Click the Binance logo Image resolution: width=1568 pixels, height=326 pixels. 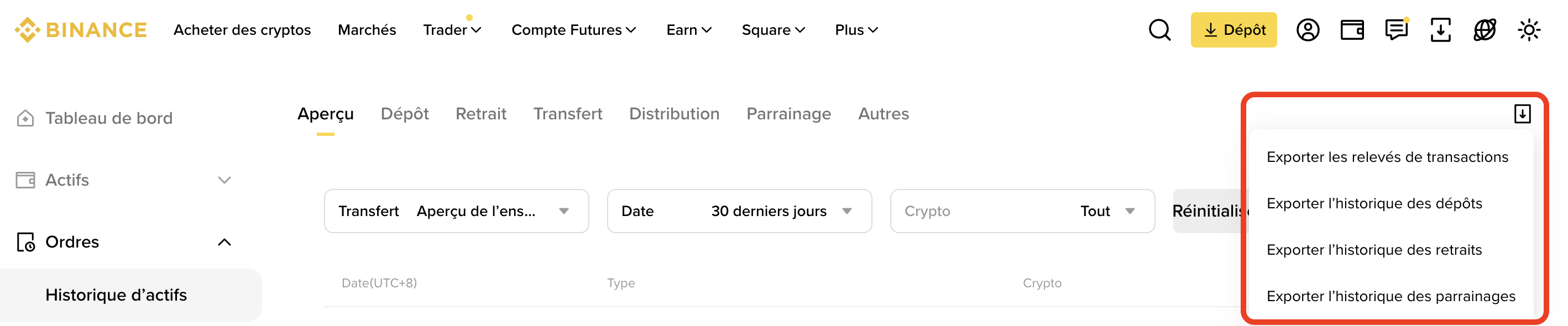pyautogui.click(x=81, y=30)
